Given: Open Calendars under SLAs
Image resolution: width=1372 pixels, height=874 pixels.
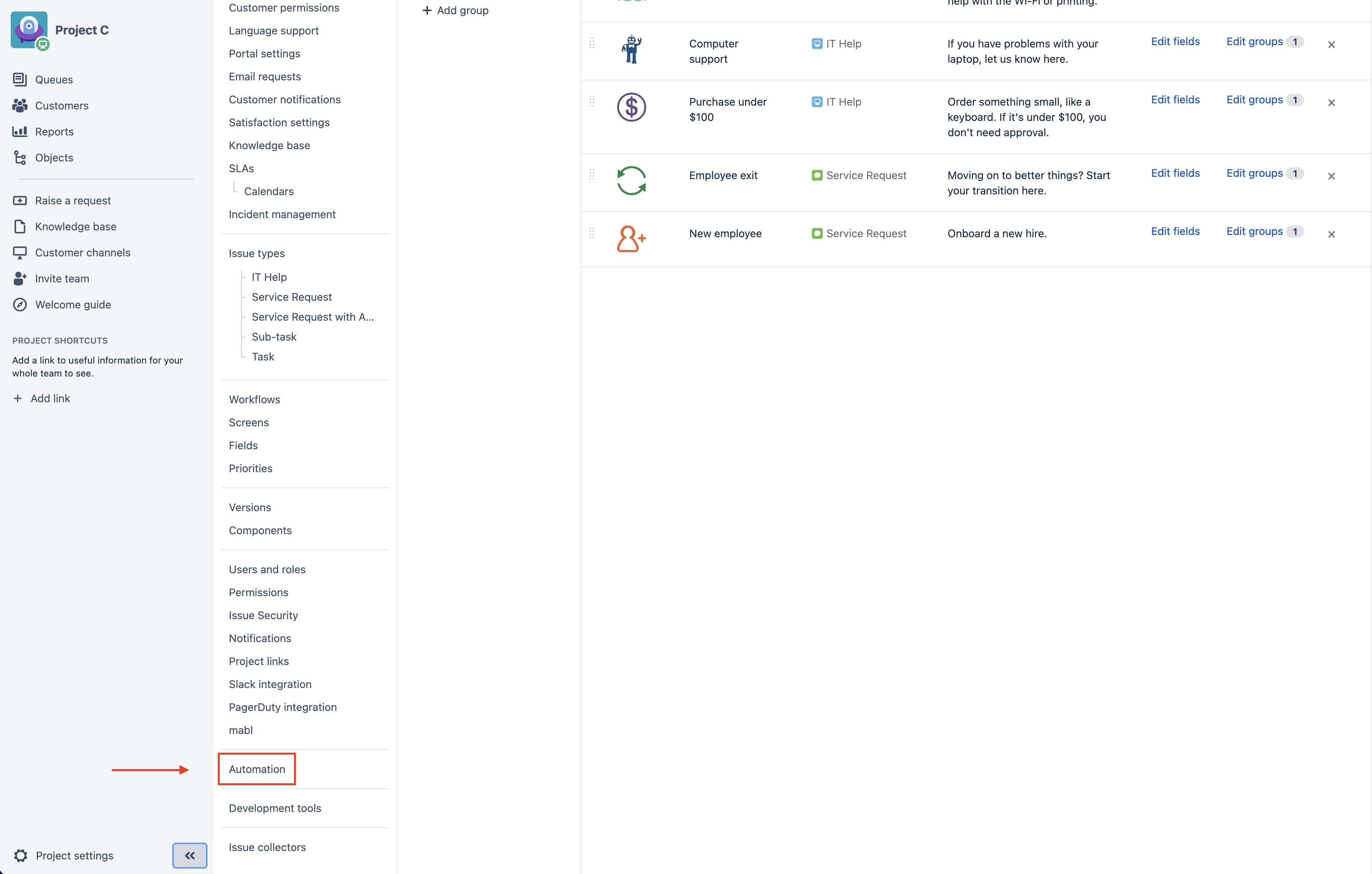Looking at the screenshot, I should click(x=268, y=191).
